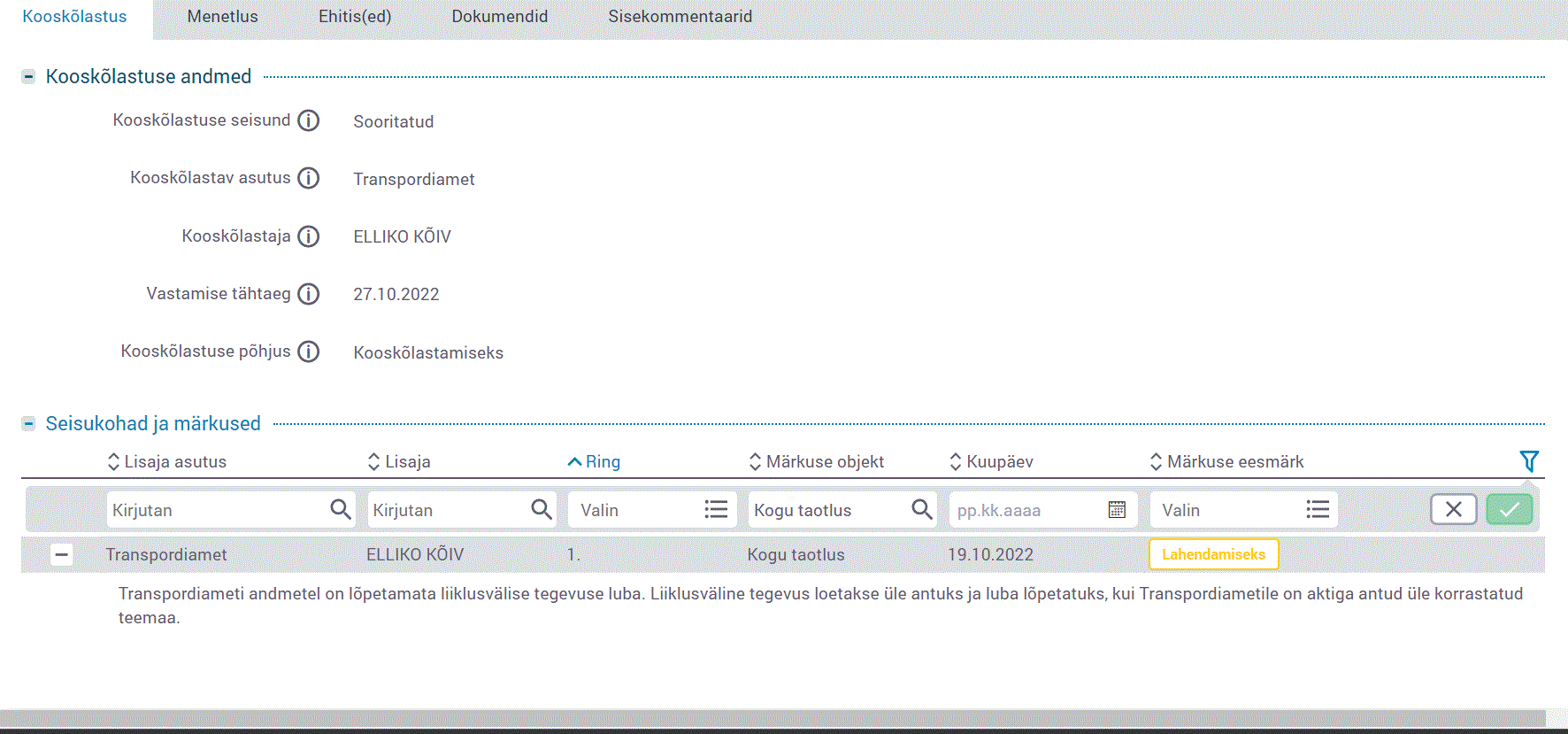Screen dimensions: 1568x734
Task: Search icon in Lisaja filter field
Action: pyautogui.click(x=541, y=509)
